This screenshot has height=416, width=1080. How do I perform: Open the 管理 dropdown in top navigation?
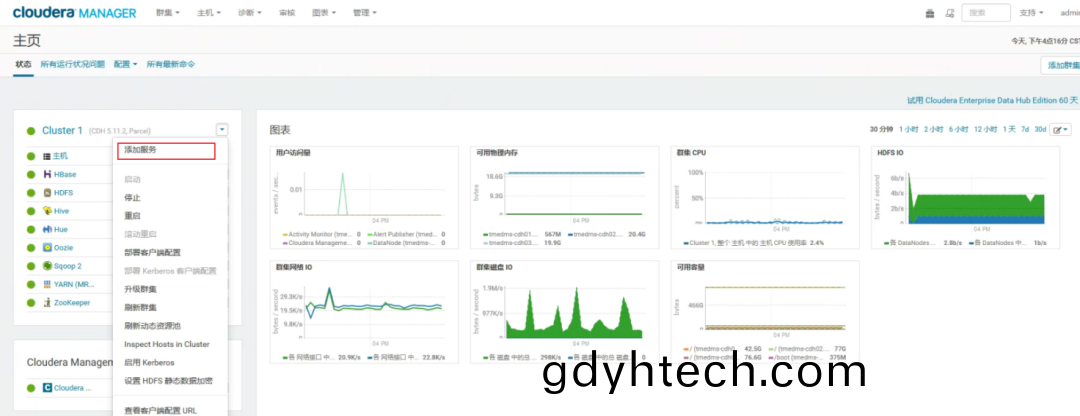tap(365, 13)
